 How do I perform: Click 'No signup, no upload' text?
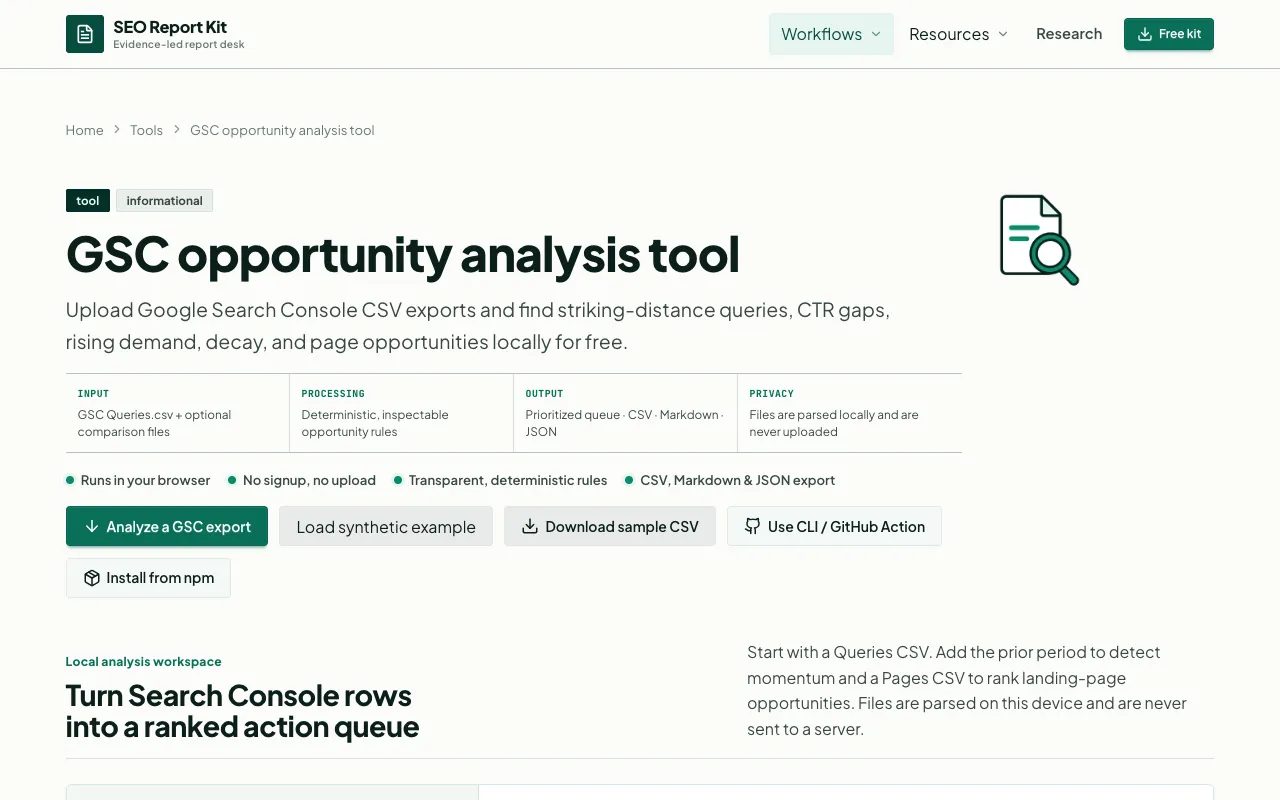(x=309, y=480)
